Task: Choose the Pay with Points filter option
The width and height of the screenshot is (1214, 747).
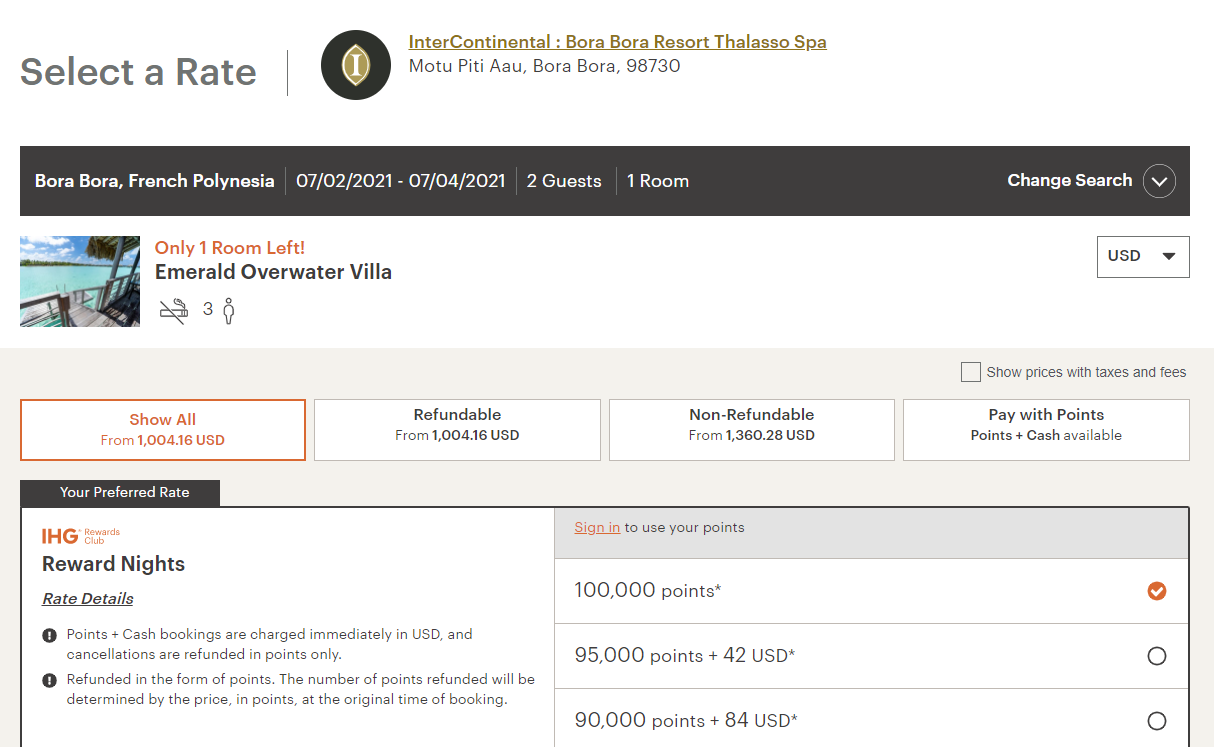Action: tap(1045, 429)
